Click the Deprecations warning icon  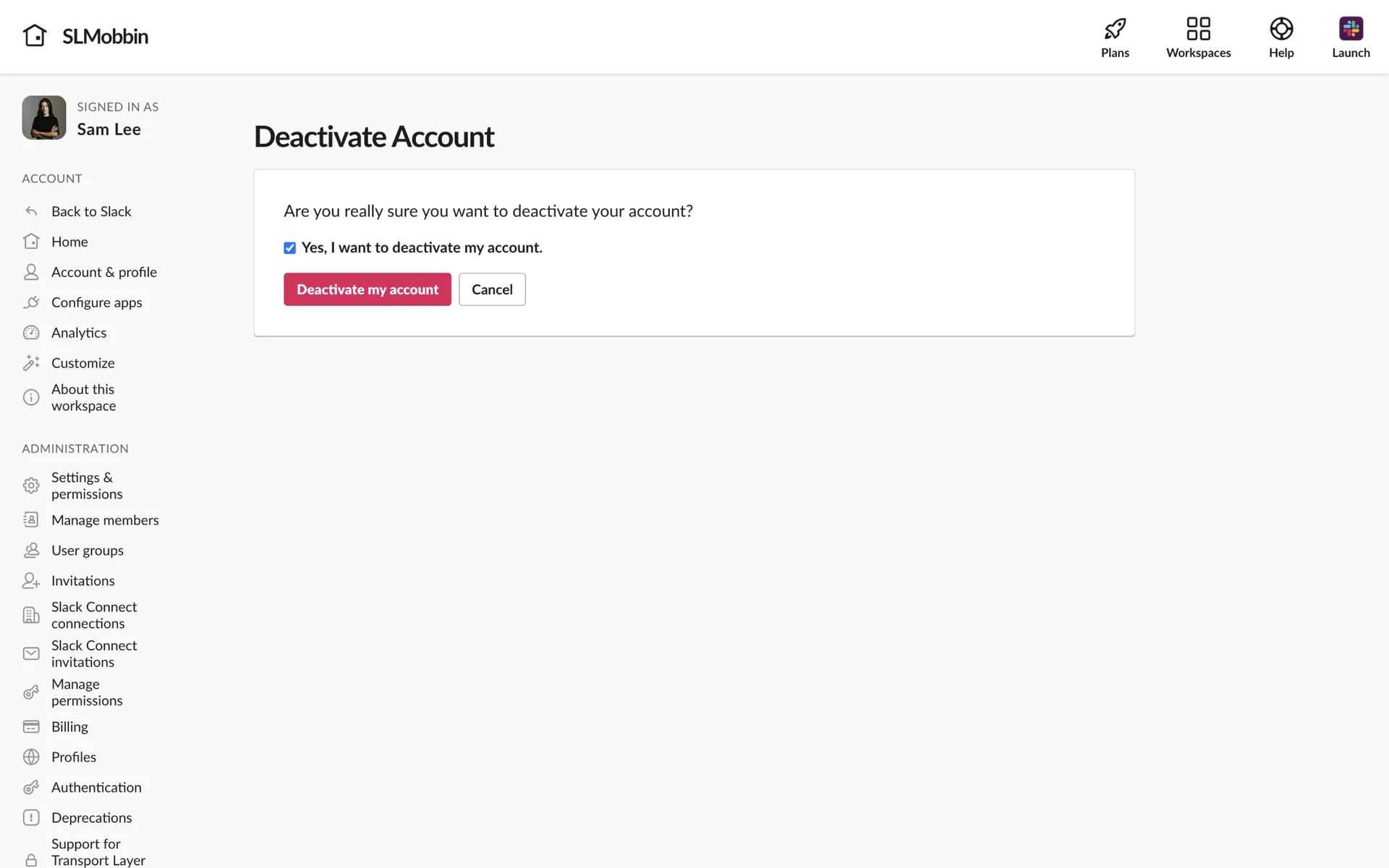(x=31, y=817)
